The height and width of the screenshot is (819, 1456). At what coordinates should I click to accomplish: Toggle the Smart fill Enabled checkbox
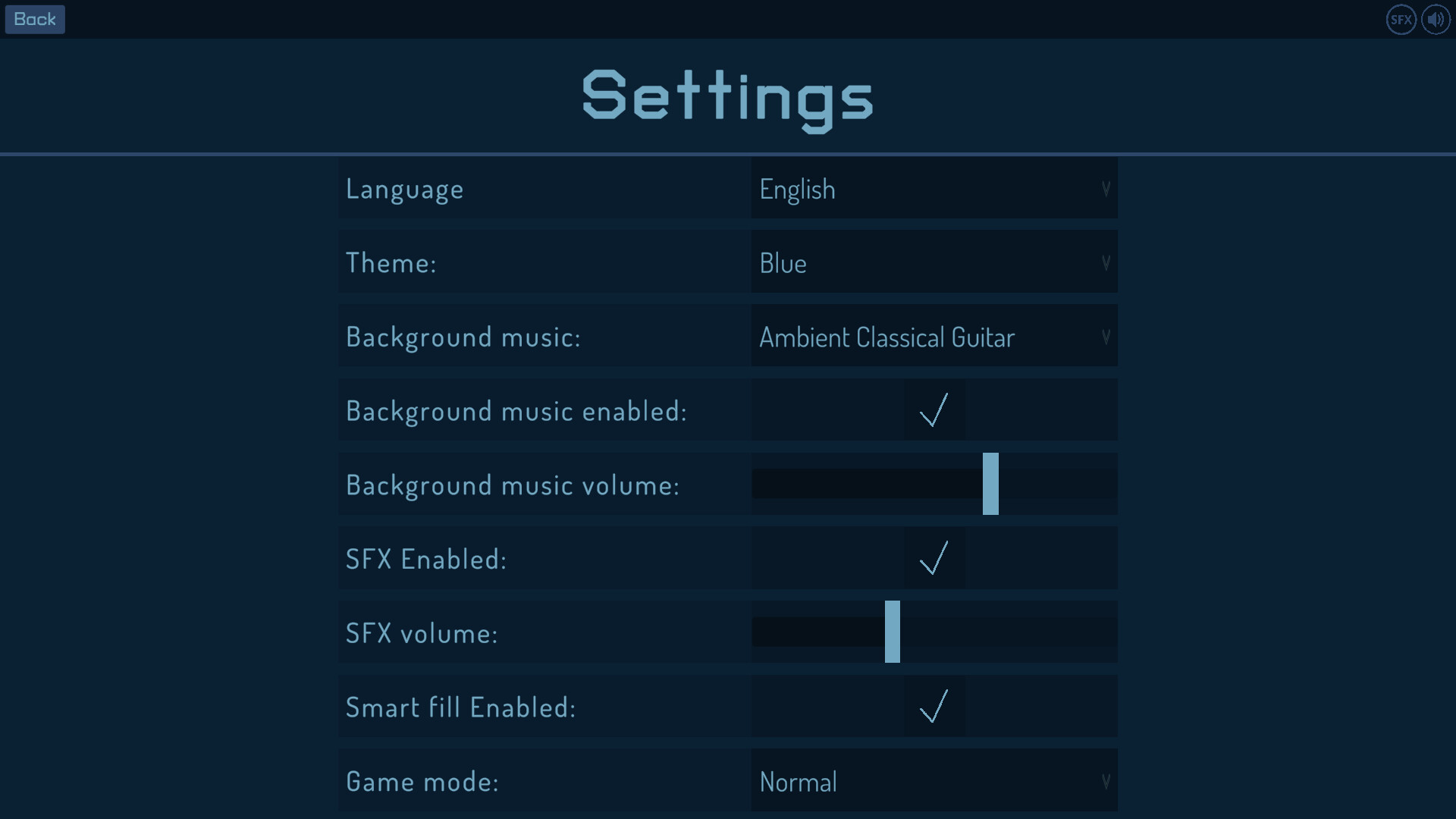(934, 707)
